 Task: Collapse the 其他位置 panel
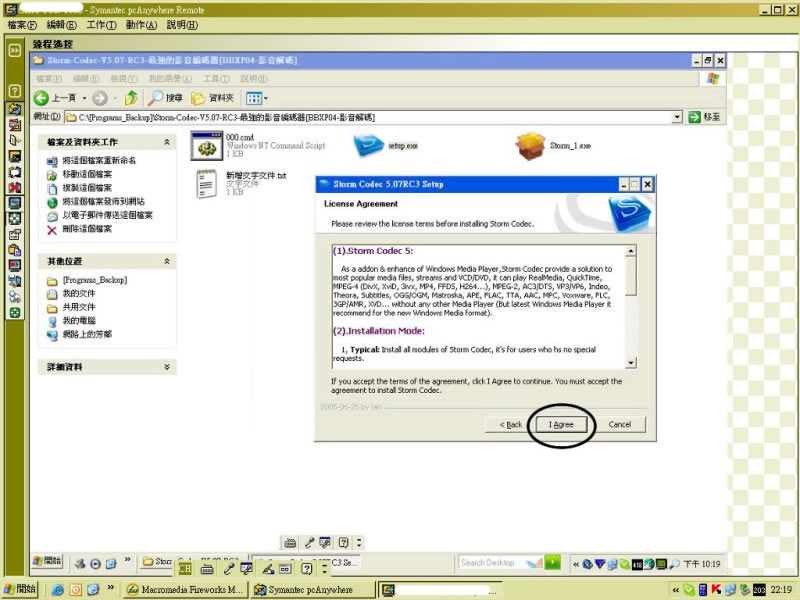166,261
